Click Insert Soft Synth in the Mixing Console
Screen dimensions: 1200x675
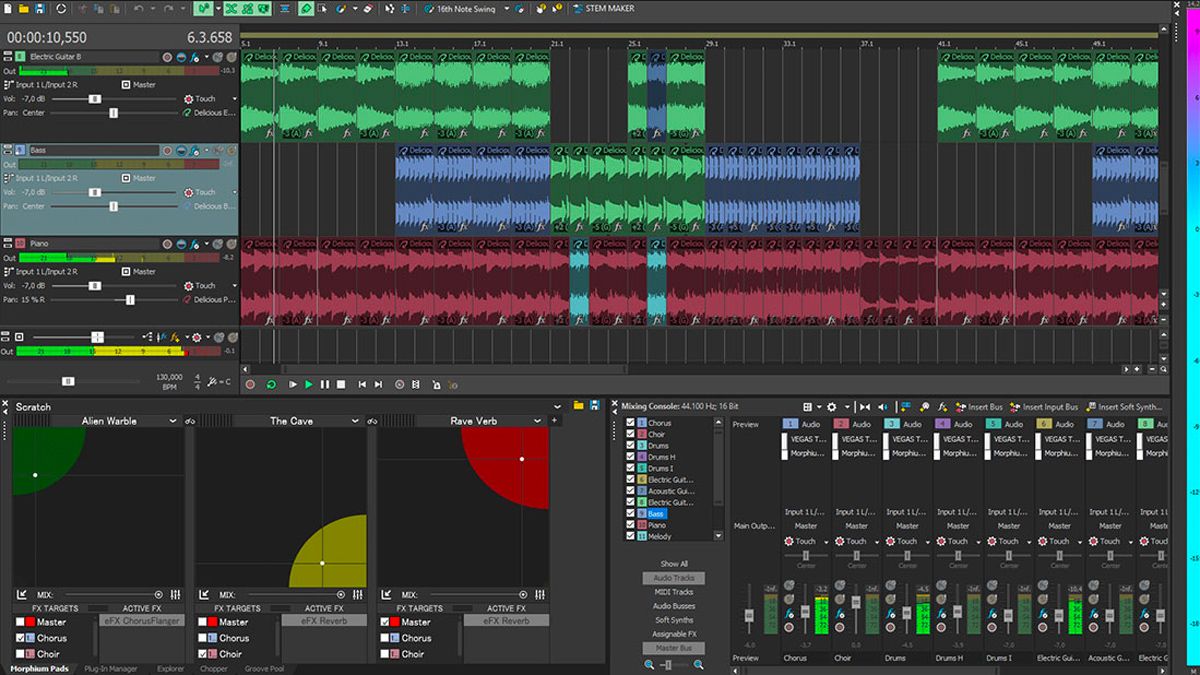[1125, 407]
